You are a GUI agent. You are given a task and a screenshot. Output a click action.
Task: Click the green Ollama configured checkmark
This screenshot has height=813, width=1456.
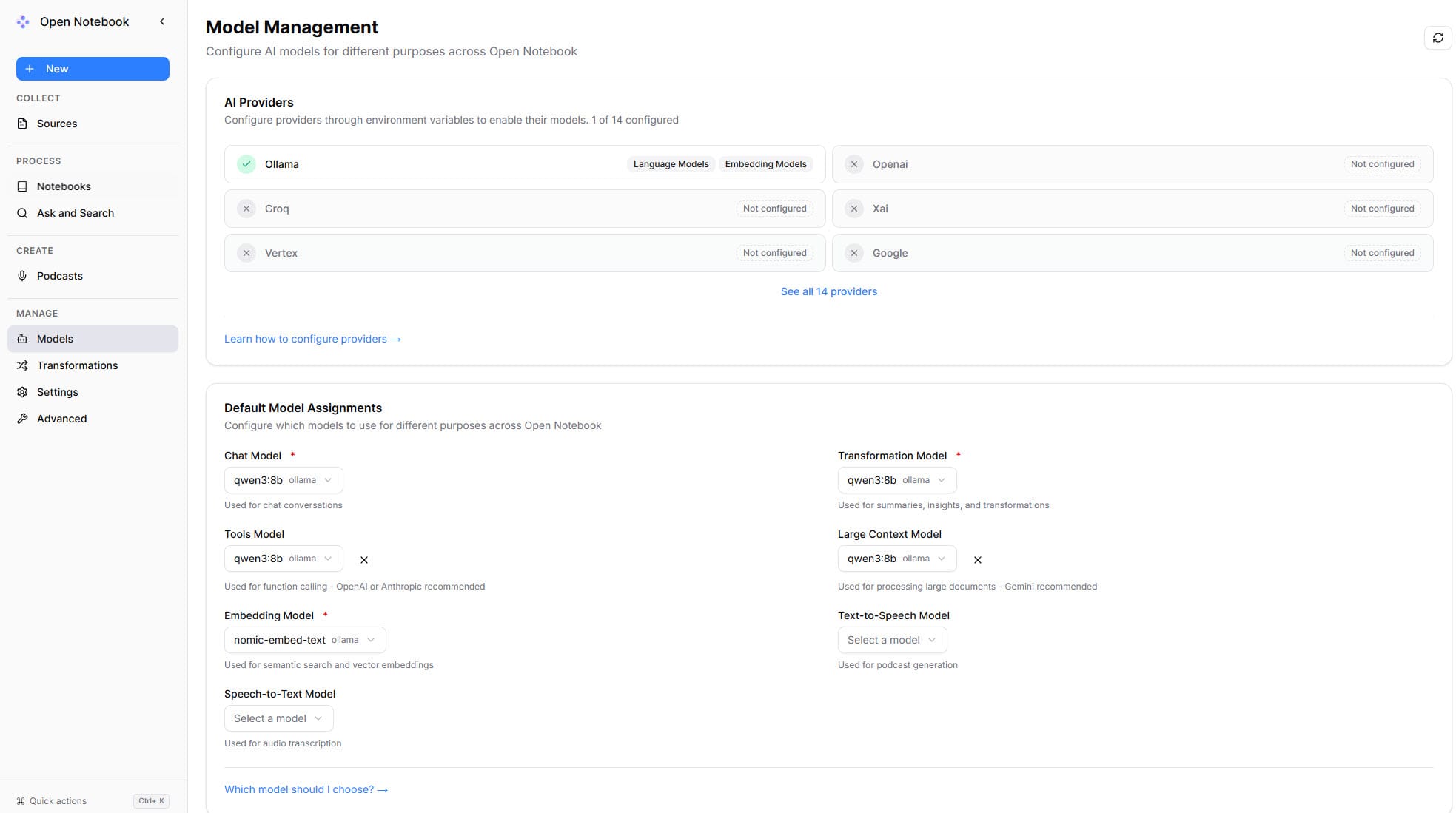pos(246,164)
